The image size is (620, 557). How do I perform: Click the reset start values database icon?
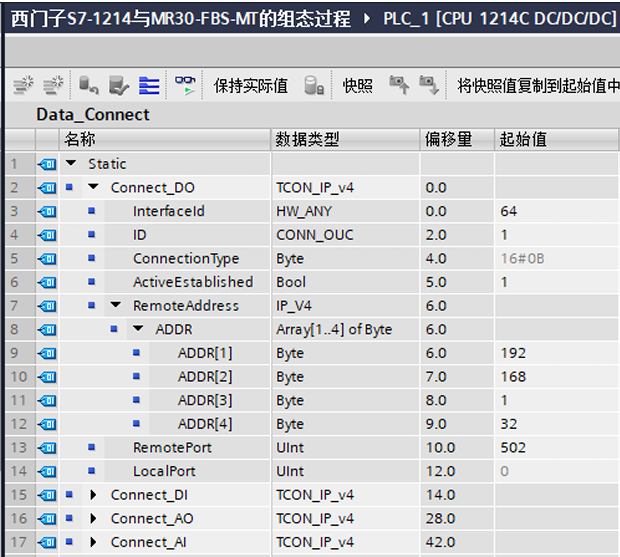(x=88, y=85)
